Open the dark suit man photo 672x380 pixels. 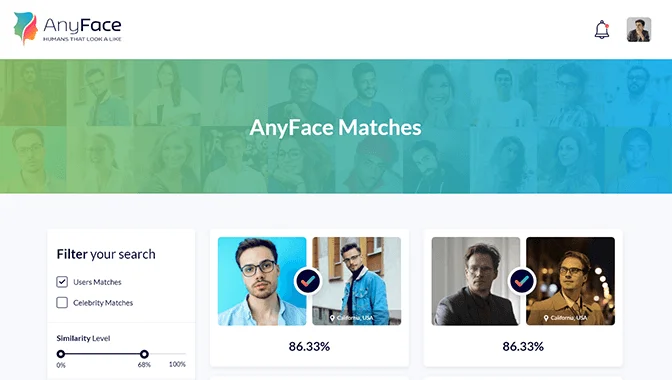coord(476,281)
